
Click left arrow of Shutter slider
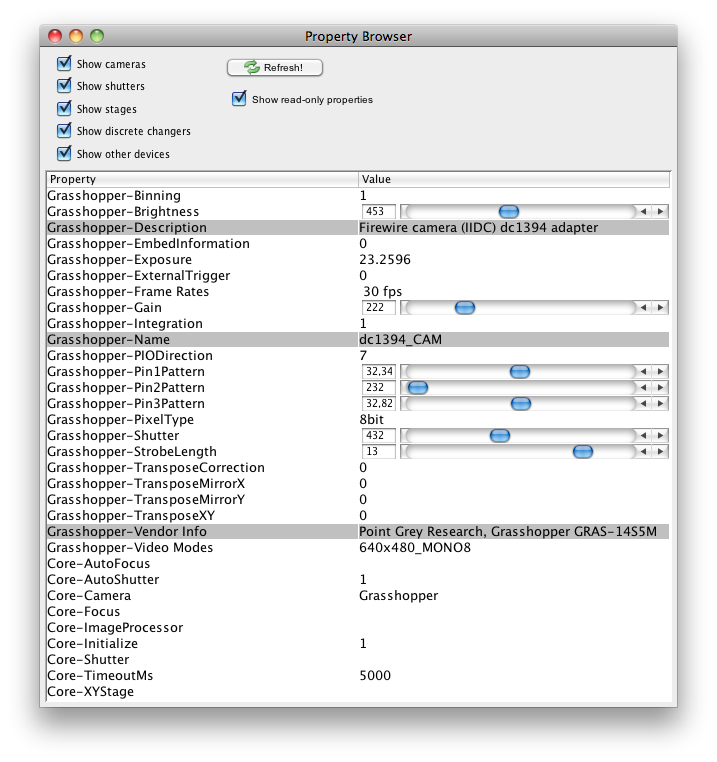pos(645,436)
